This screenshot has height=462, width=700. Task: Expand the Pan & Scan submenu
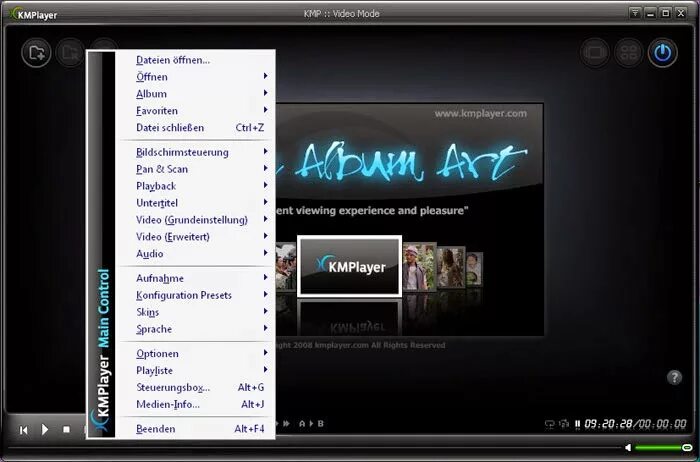196,169
